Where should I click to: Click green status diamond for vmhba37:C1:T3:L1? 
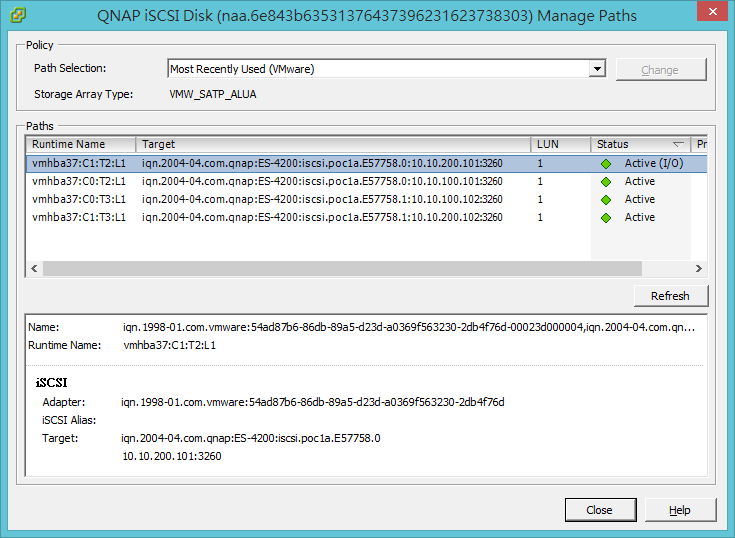click(x=606, y=218)
